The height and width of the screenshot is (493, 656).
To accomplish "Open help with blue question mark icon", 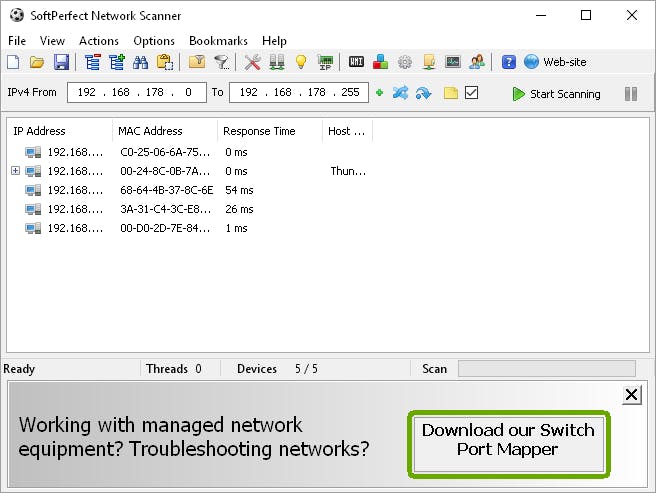I will 508,62.
